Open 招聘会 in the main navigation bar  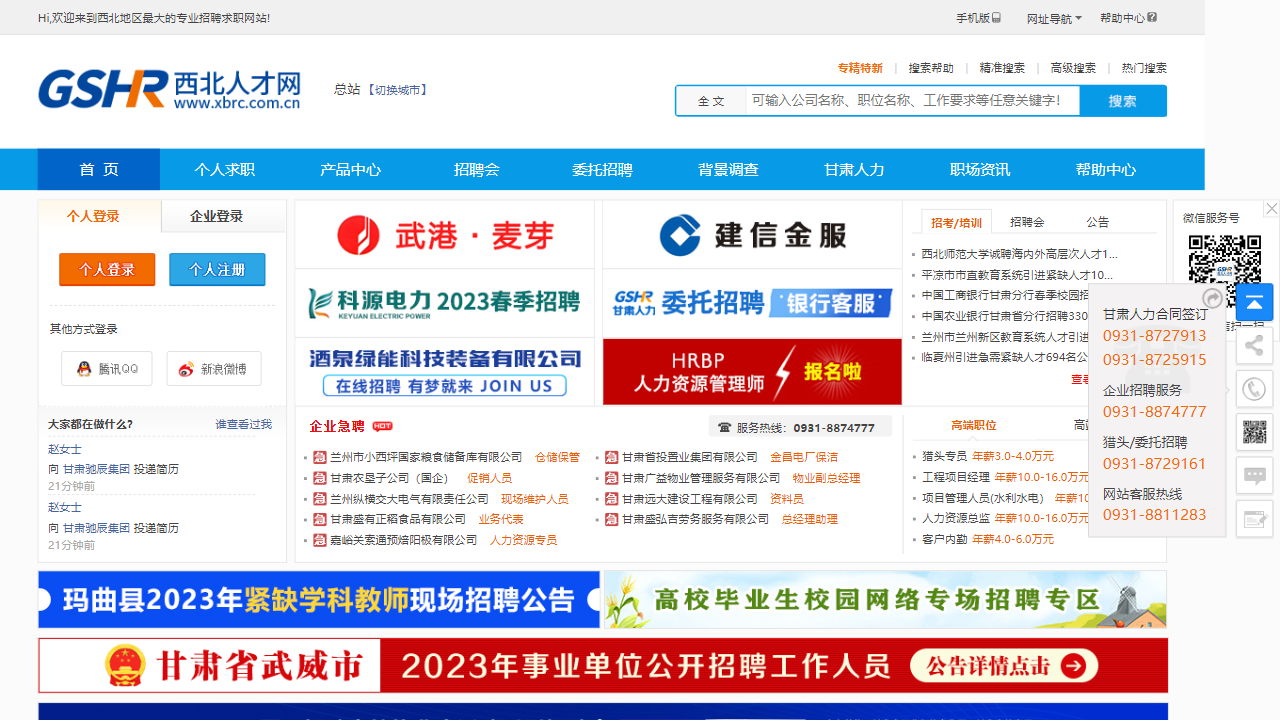click(477, 169)
